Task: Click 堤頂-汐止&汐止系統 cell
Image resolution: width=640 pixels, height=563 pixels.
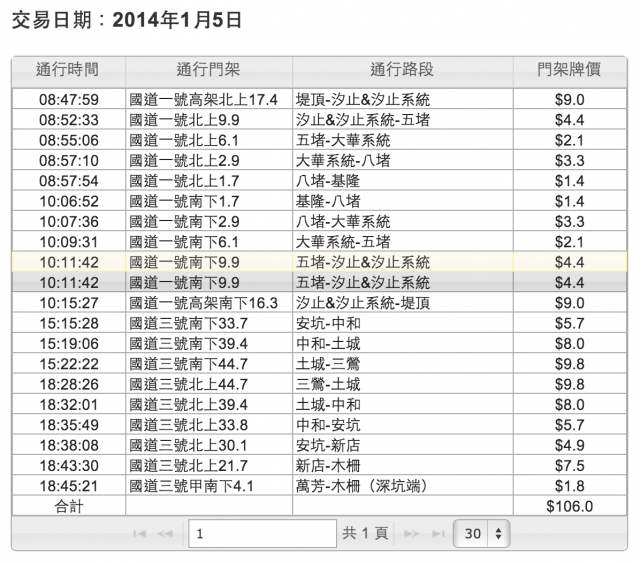Action: pyautogui.click(x=403, y=99)
